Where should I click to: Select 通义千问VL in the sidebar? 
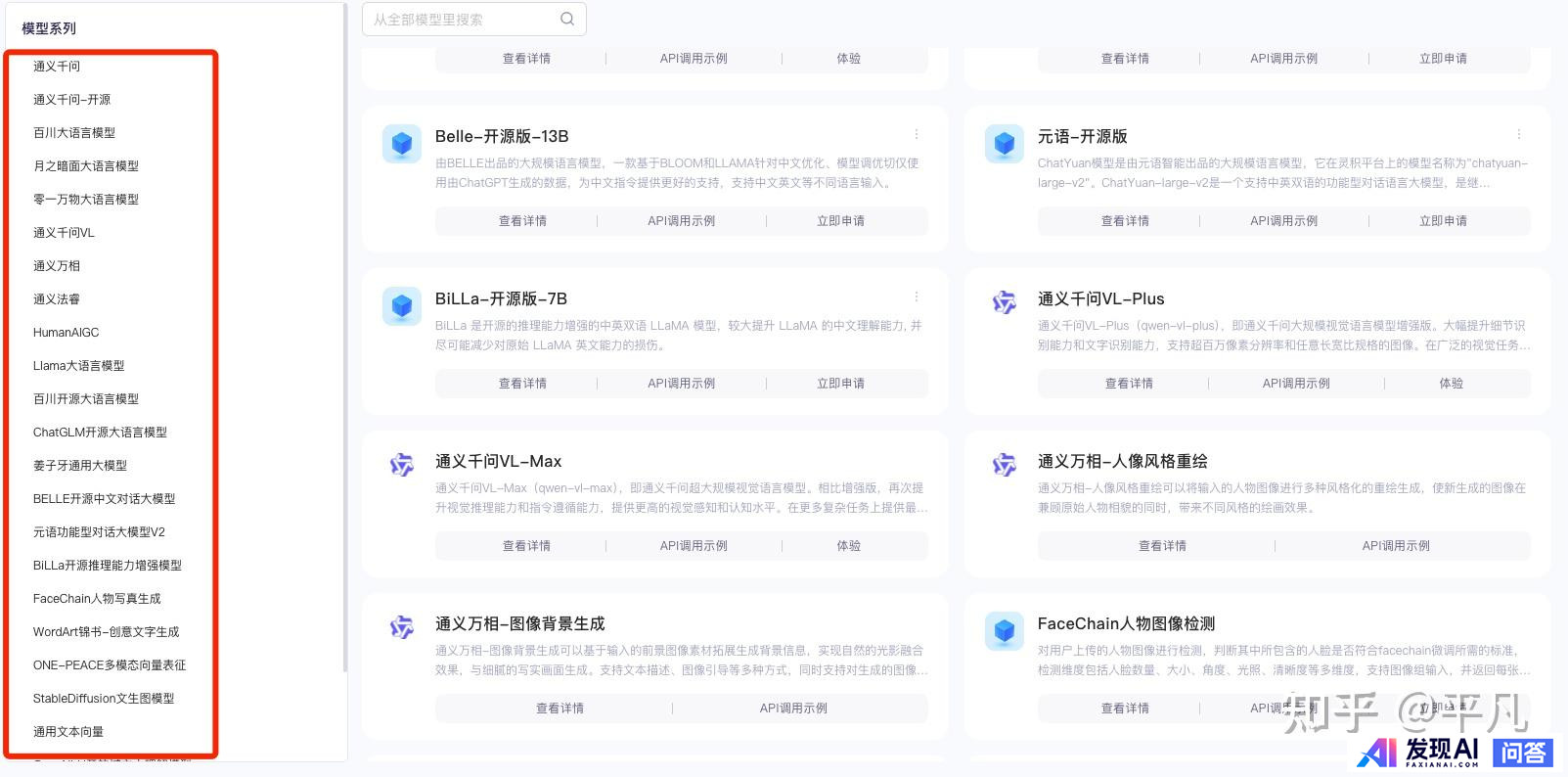click(x=64, y=233)
